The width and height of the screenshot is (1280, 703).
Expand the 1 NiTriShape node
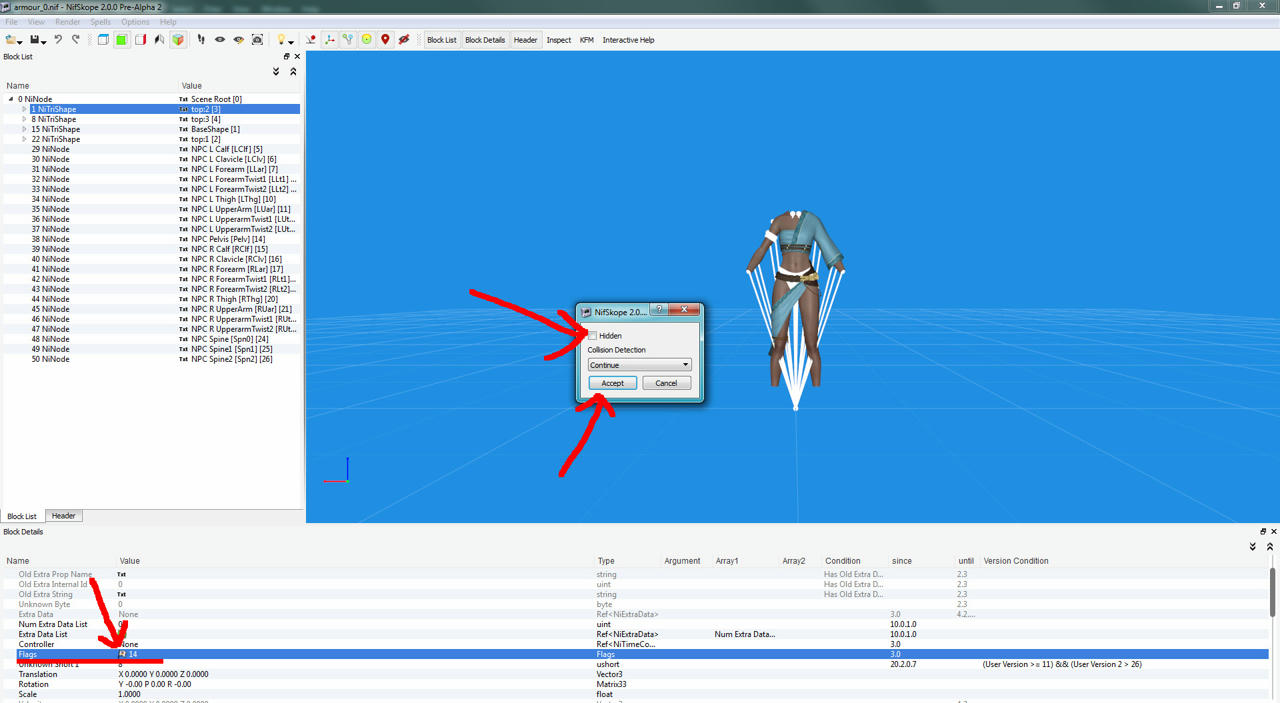[24, 109]
